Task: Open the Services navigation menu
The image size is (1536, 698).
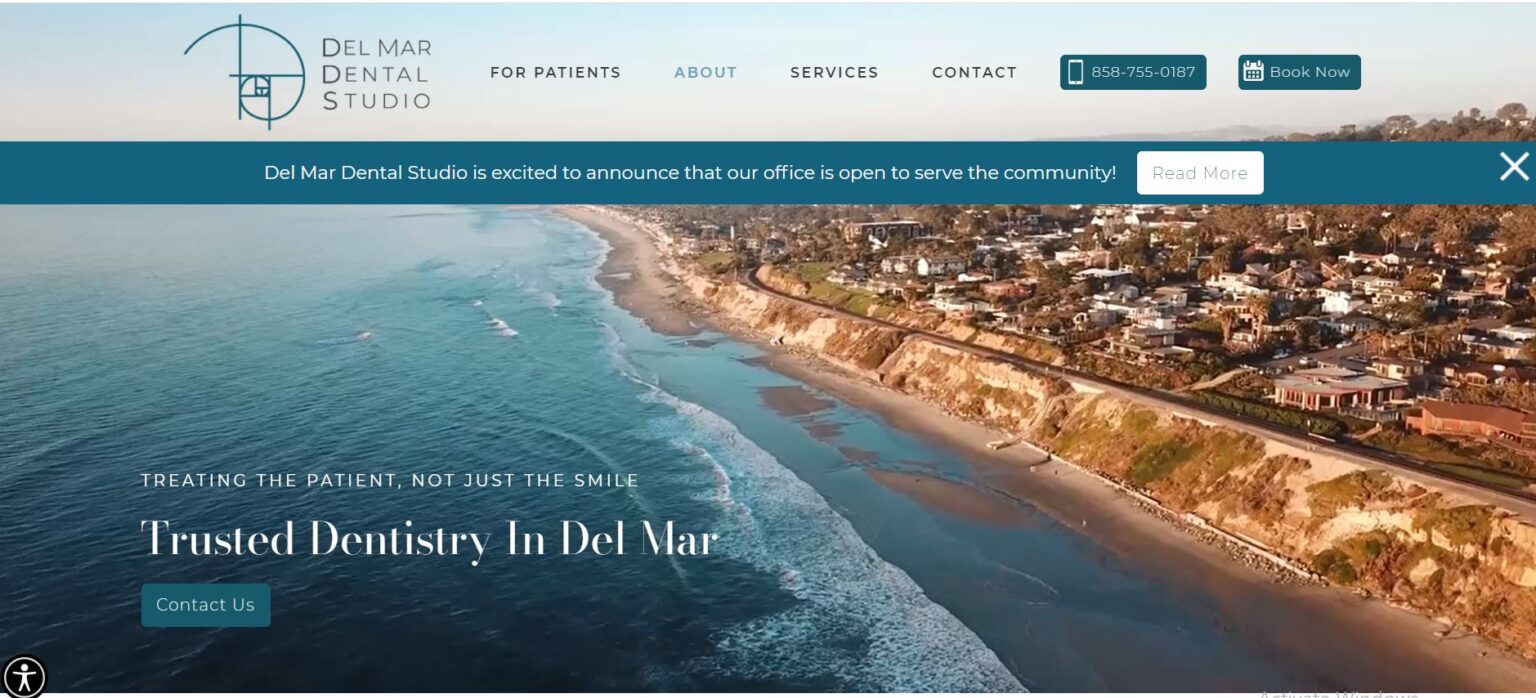Action: pyautogui.click(x=834, y=72)
